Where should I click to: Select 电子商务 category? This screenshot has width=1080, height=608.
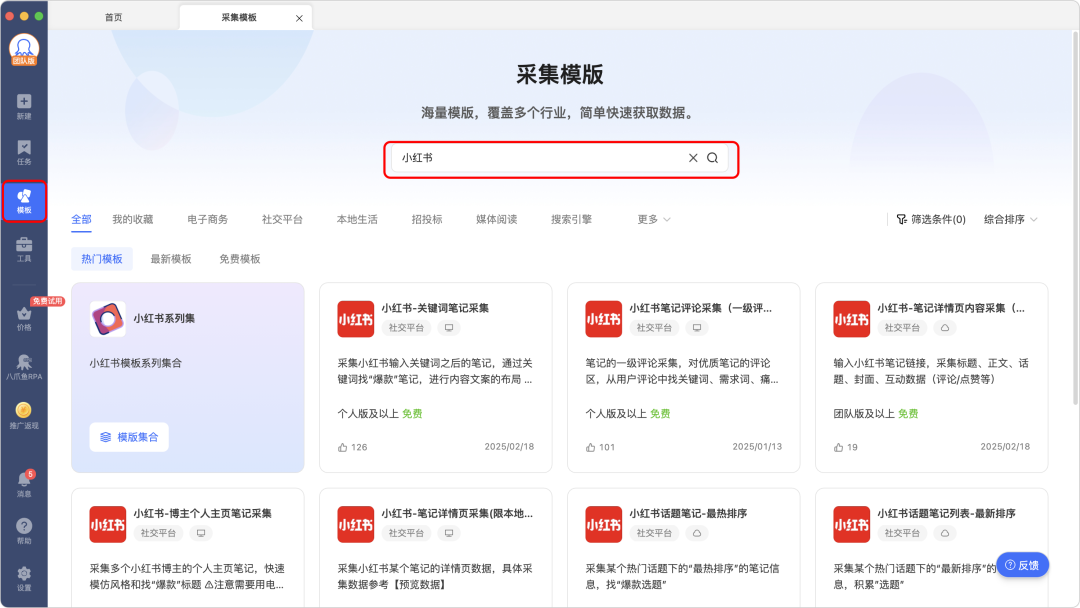tap(207, 220)
